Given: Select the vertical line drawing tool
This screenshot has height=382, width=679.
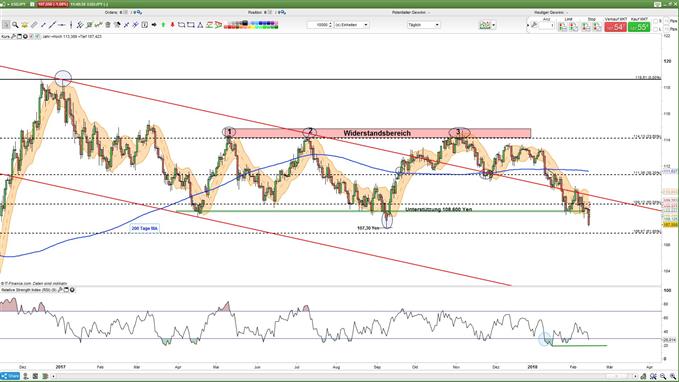Looking at the screenshot, I should click(71, 25).
